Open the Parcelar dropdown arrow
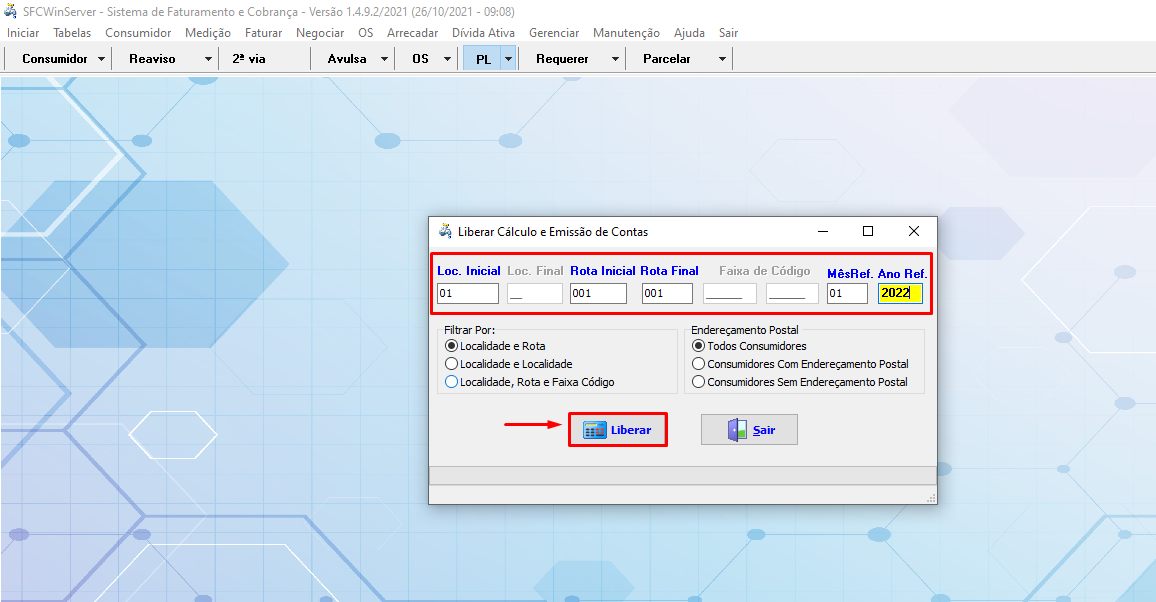This screenshot has height=602, width=1156. tap(722, 59)
